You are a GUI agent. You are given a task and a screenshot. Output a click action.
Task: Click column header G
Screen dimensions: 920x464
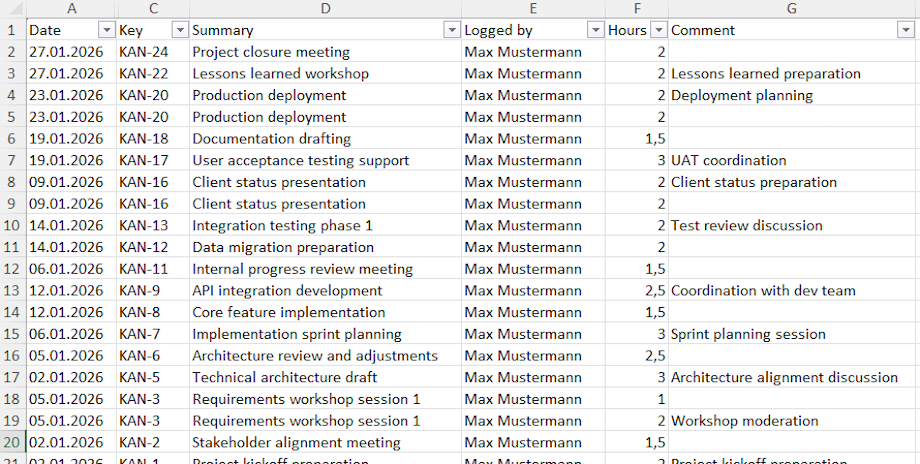(x=791, y=9)
